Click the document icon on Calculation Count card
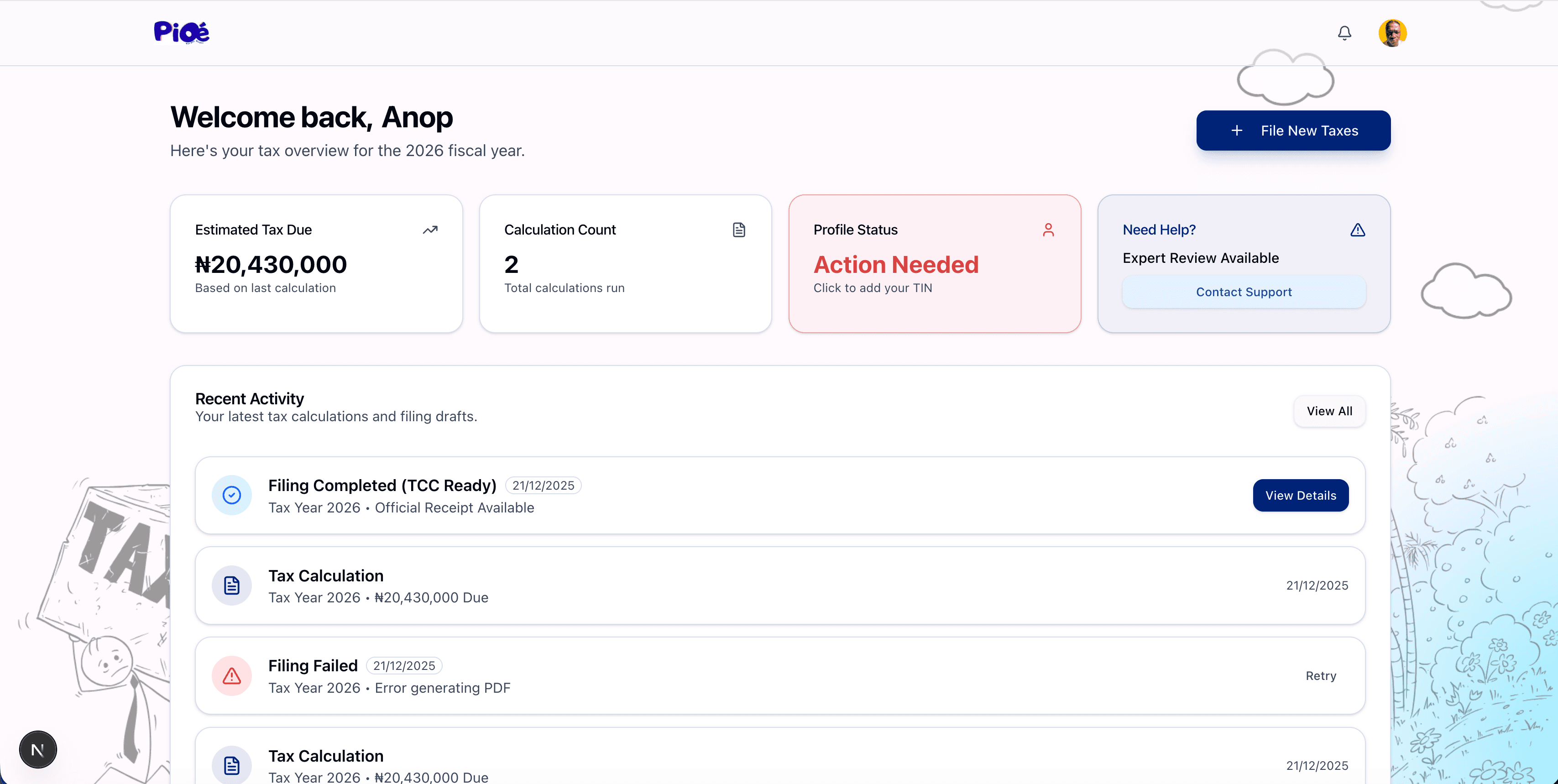The height and width of the screenshot is (784, 1558). pos(739,229)
